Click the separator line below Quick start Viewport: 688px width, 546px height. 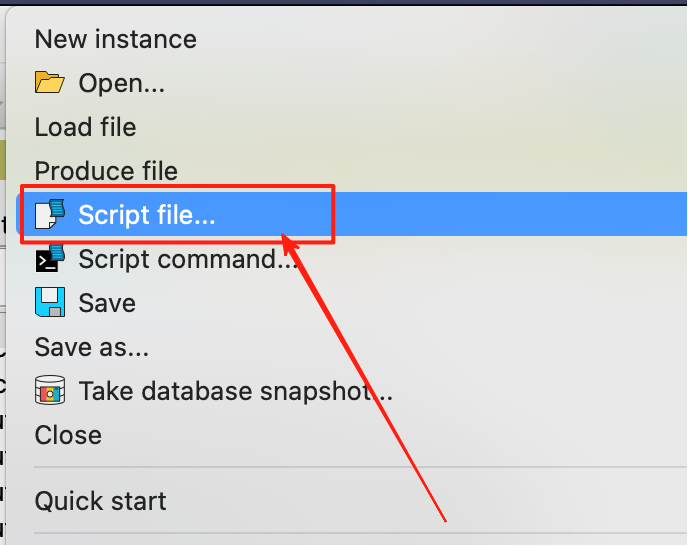(360, 533)
